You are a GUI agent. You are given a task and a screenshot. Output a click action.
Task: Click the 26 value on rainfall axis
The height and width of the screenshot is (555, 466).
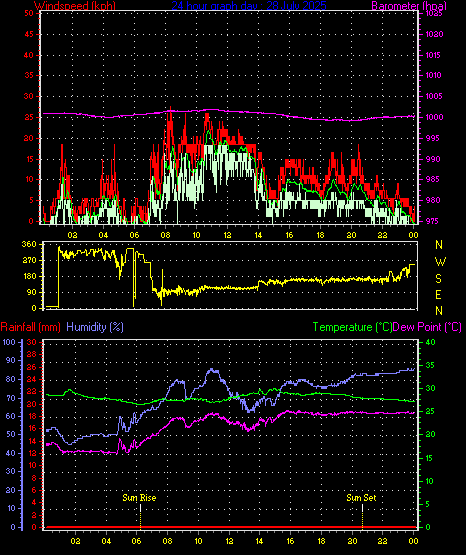coord(32,367)
